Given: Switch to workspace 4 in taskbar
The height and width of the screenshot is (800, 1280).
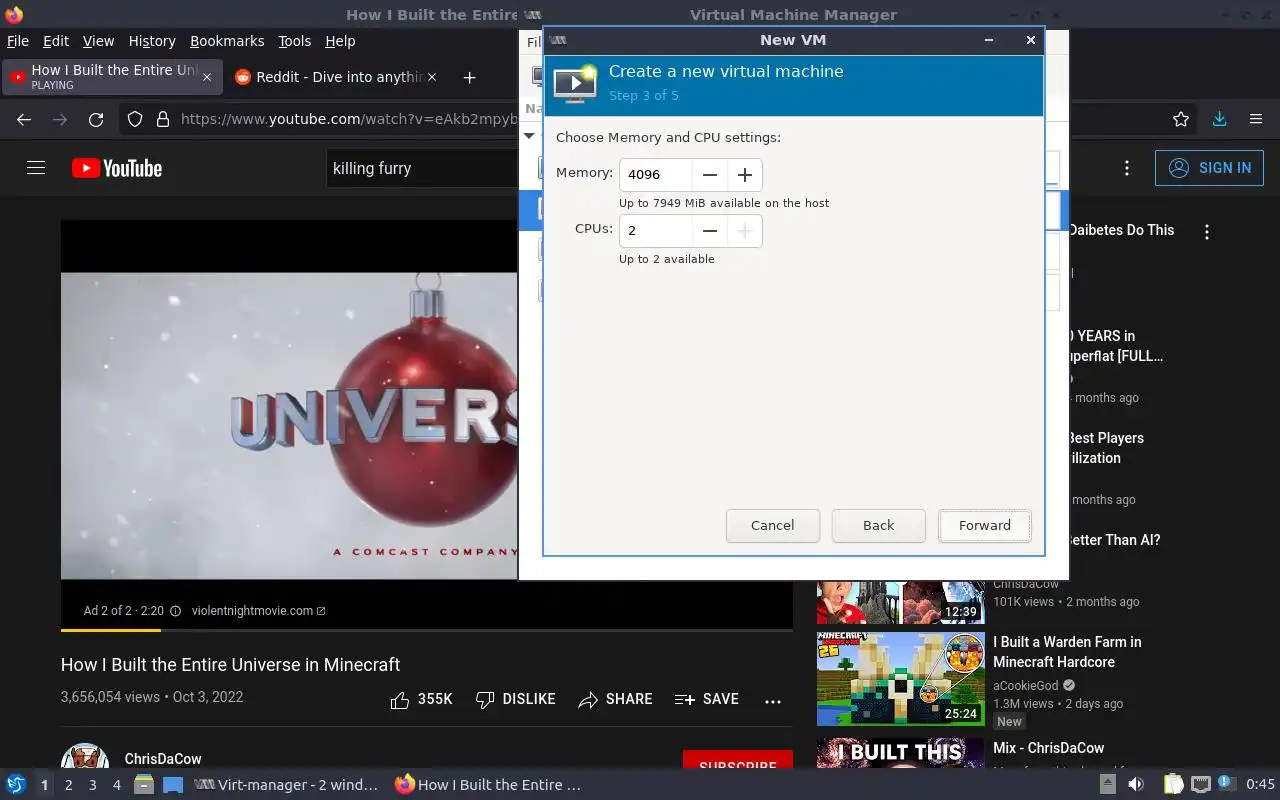Looking at the screenshot, I should pyautogui.click(x=116, y=785).
